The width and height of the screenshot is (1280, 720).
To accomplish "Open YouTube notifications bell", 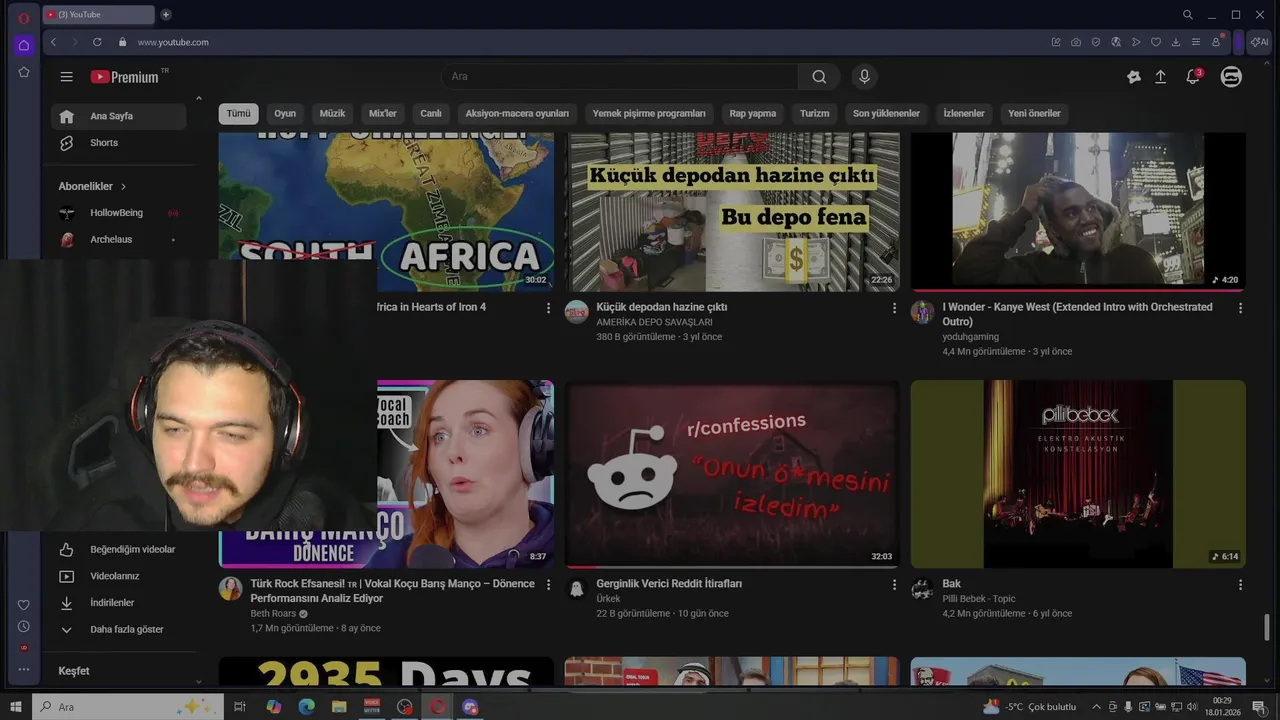I will [x=1193, y=77].
